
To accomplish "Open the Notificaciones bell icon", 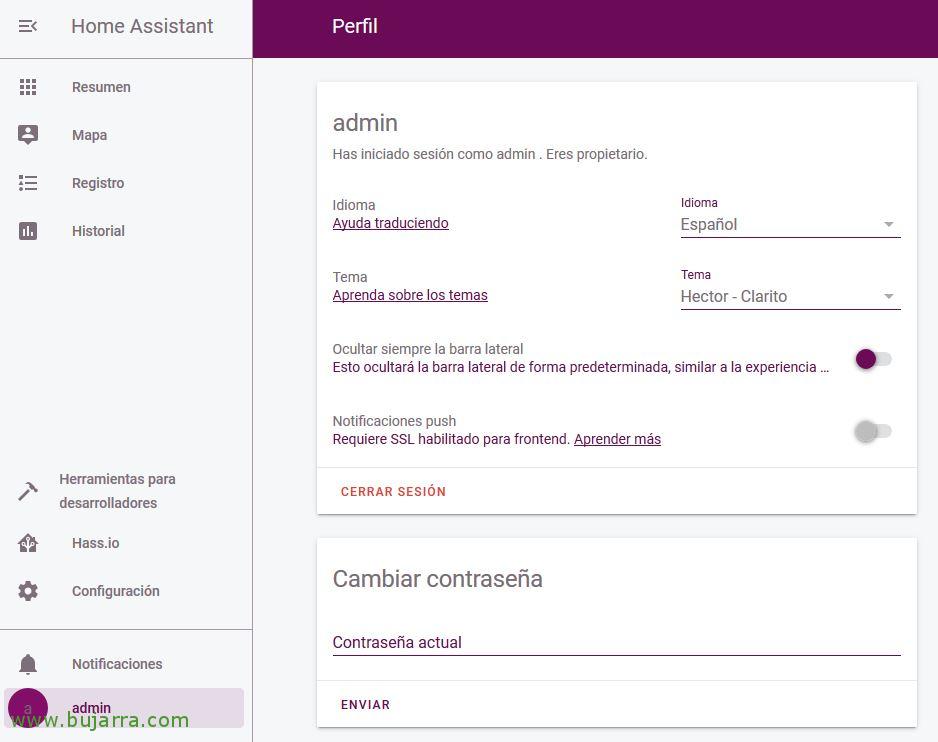I will 28,664.
